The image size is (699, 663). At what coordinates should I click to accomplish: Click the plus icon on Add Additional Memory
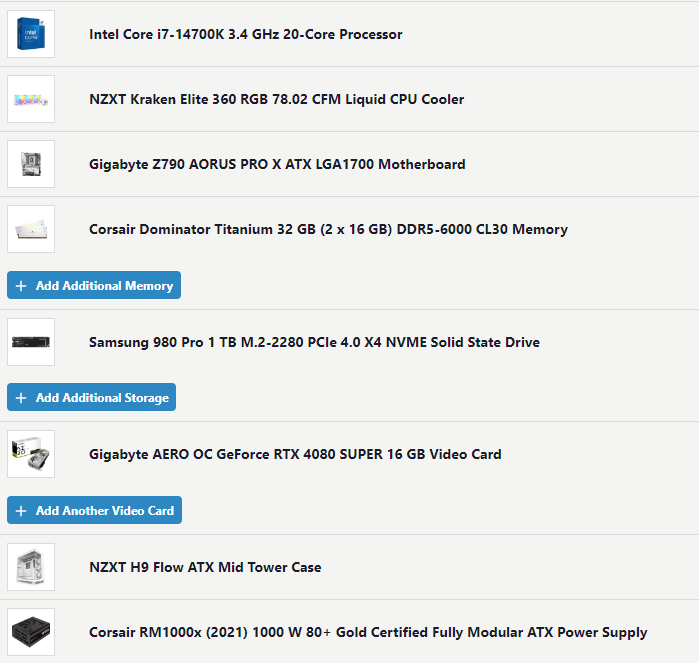21,286
